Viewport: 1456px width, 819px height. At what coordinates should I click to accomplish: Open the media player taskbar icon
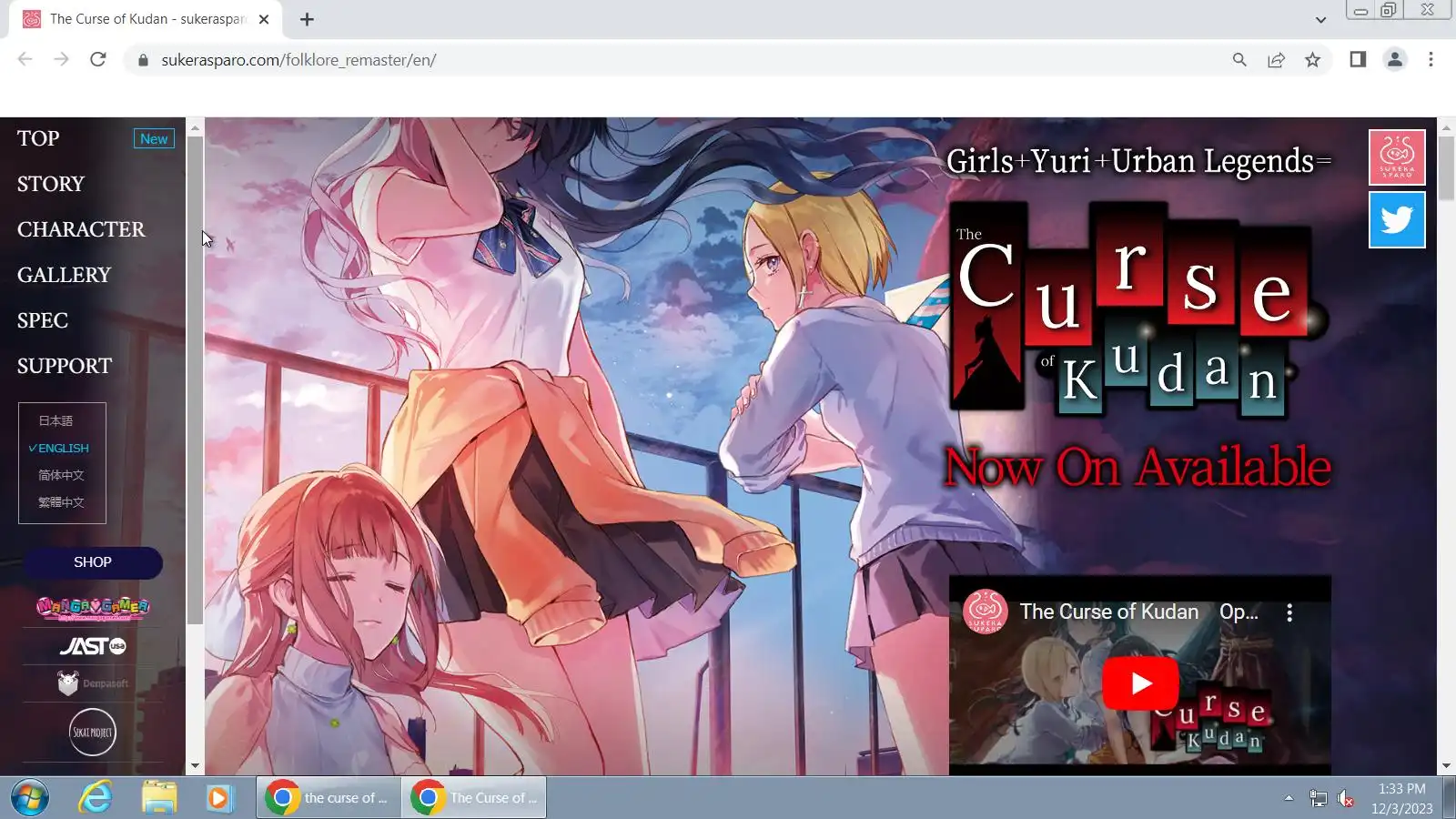[218, 798]
